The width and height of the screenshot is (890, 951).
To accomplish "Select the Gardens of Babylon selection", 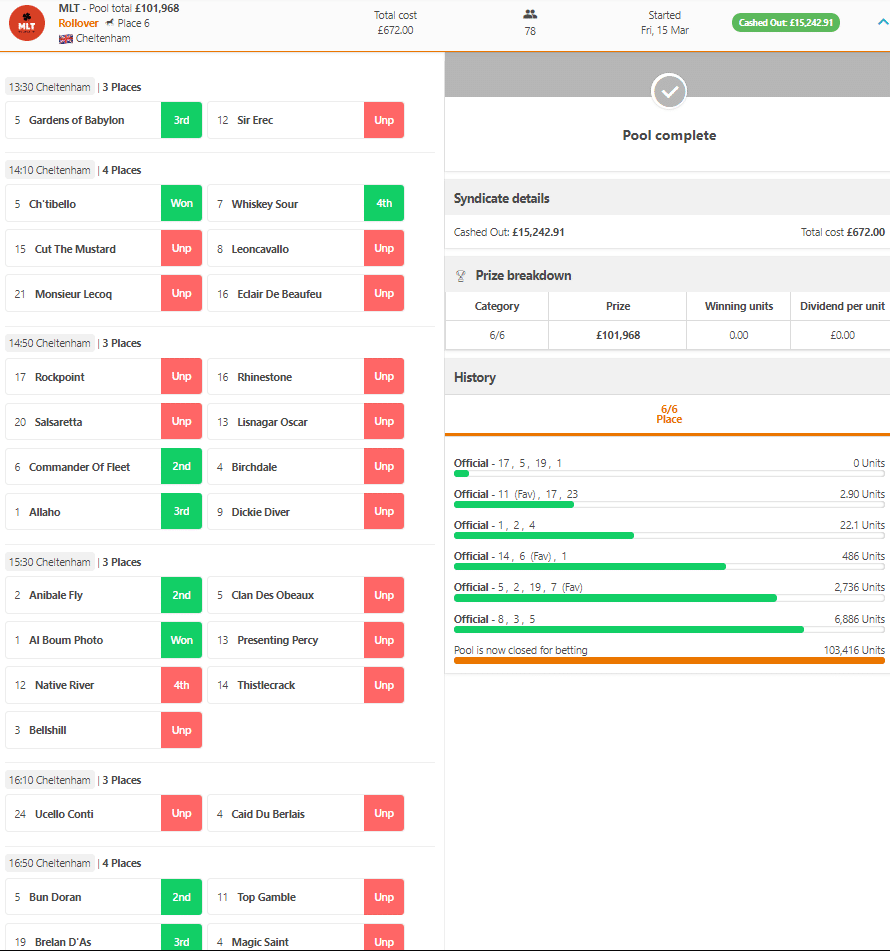I will coord(83,120).
